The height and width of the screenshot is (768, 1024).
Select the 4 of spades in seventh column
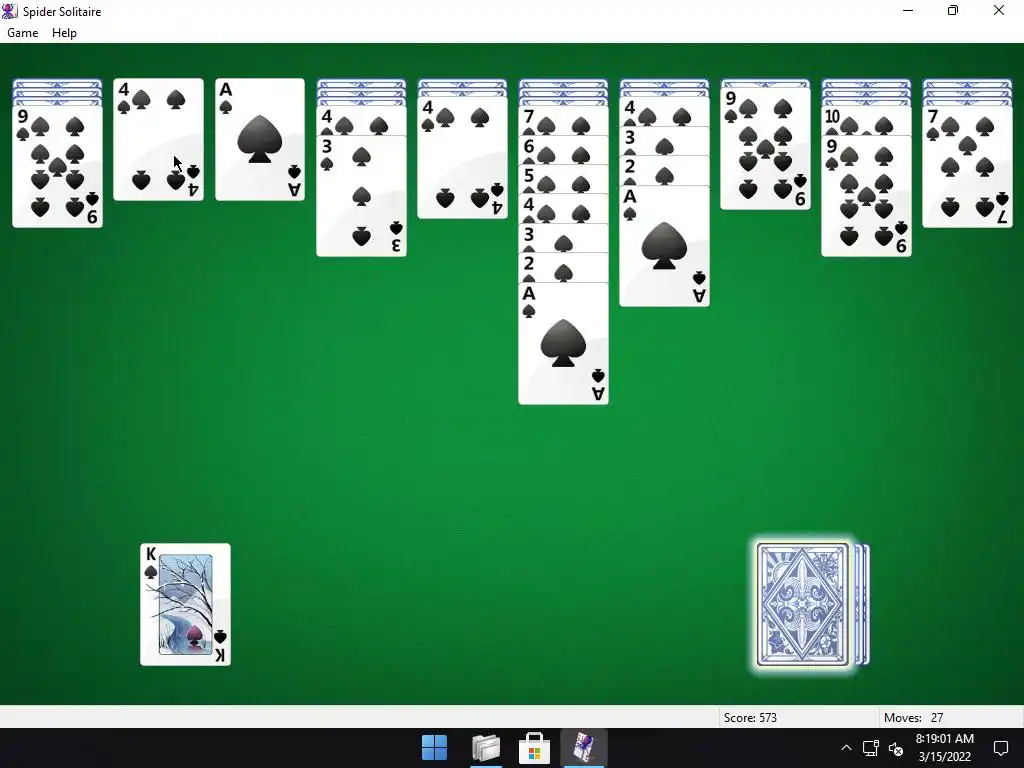tap(664, 112)
